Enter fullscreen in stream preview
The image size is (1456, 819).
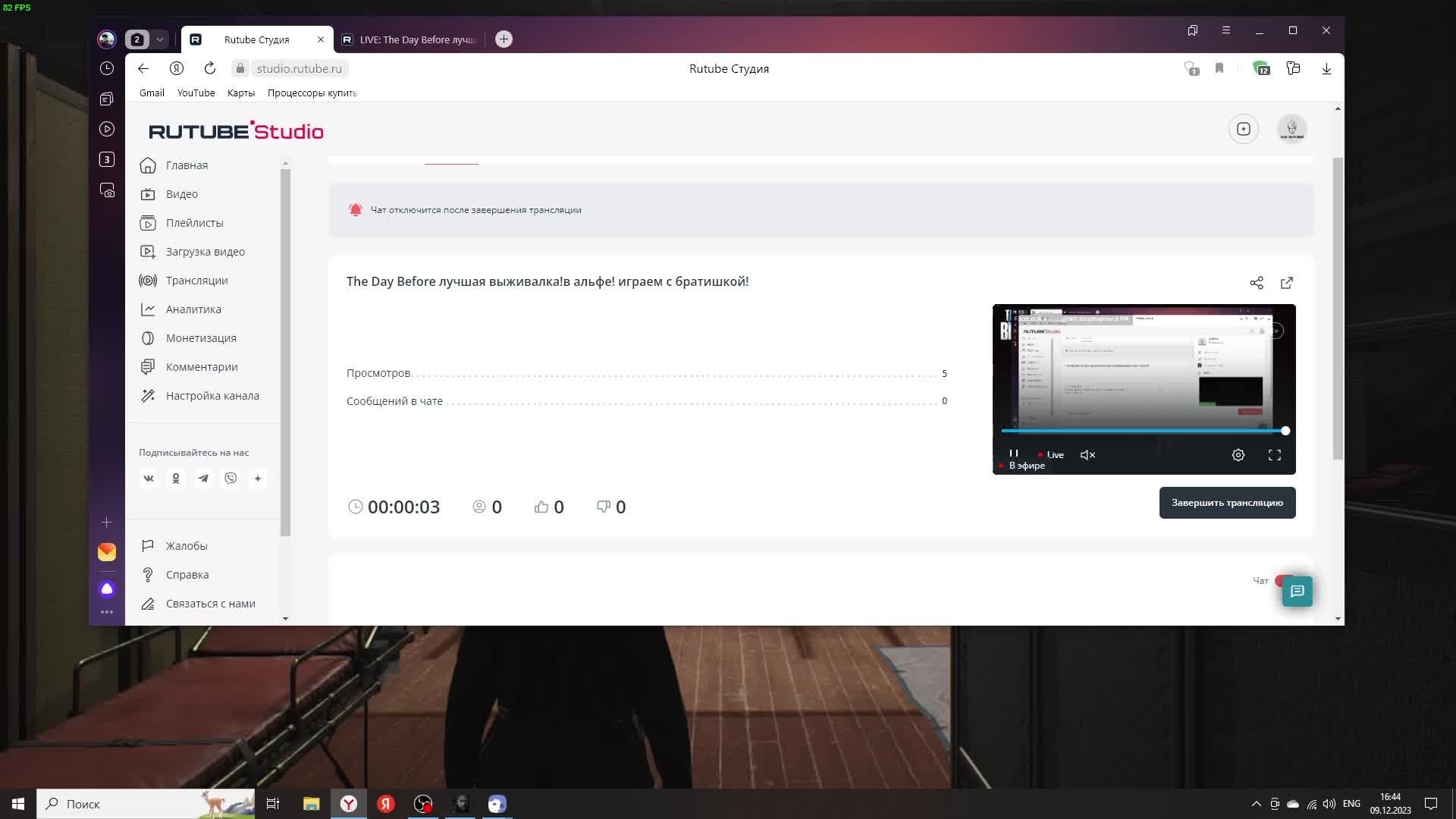1275,455
